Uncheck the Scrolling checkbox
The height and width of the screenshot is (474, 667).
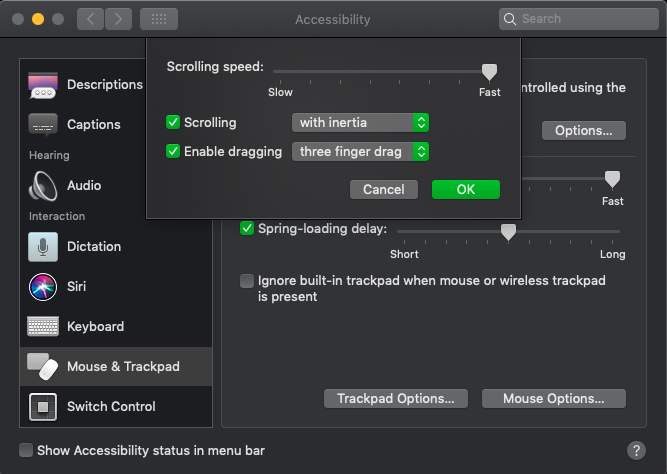tap(173, 122)
